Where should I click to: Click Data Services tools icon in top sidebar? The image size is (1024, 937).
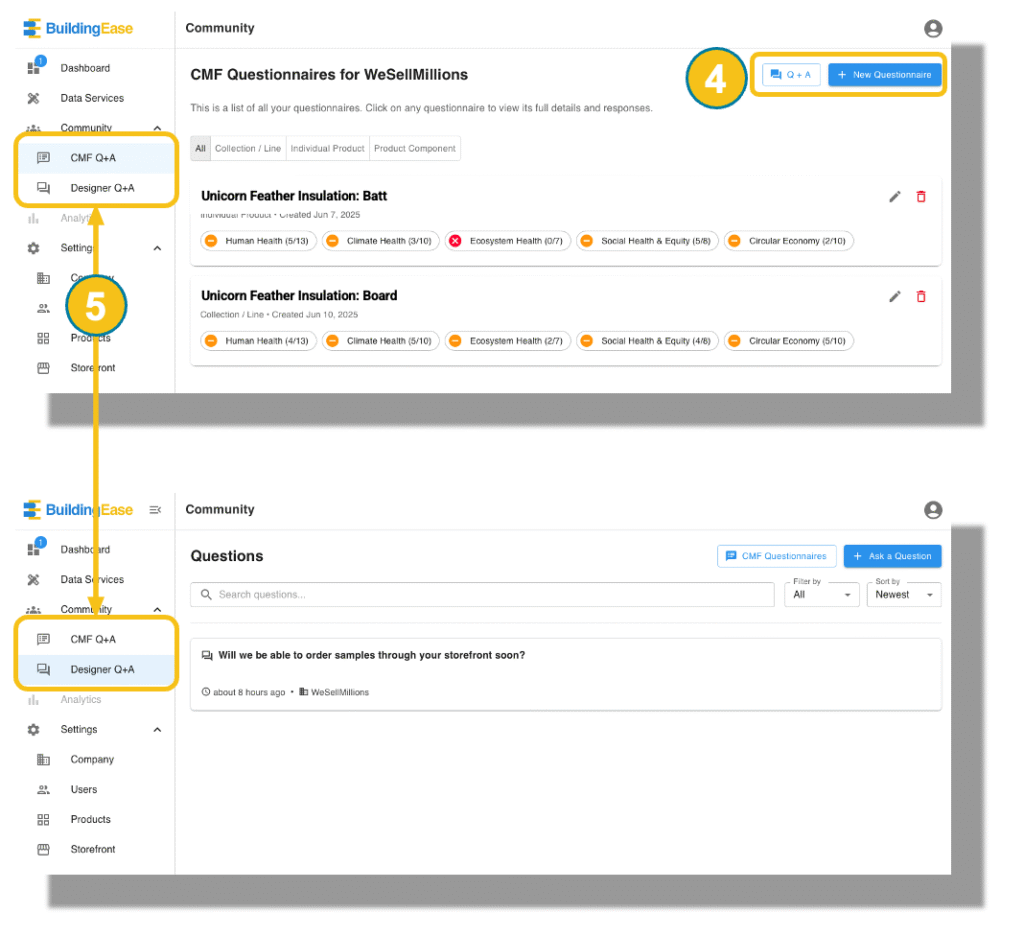(33, 98)
